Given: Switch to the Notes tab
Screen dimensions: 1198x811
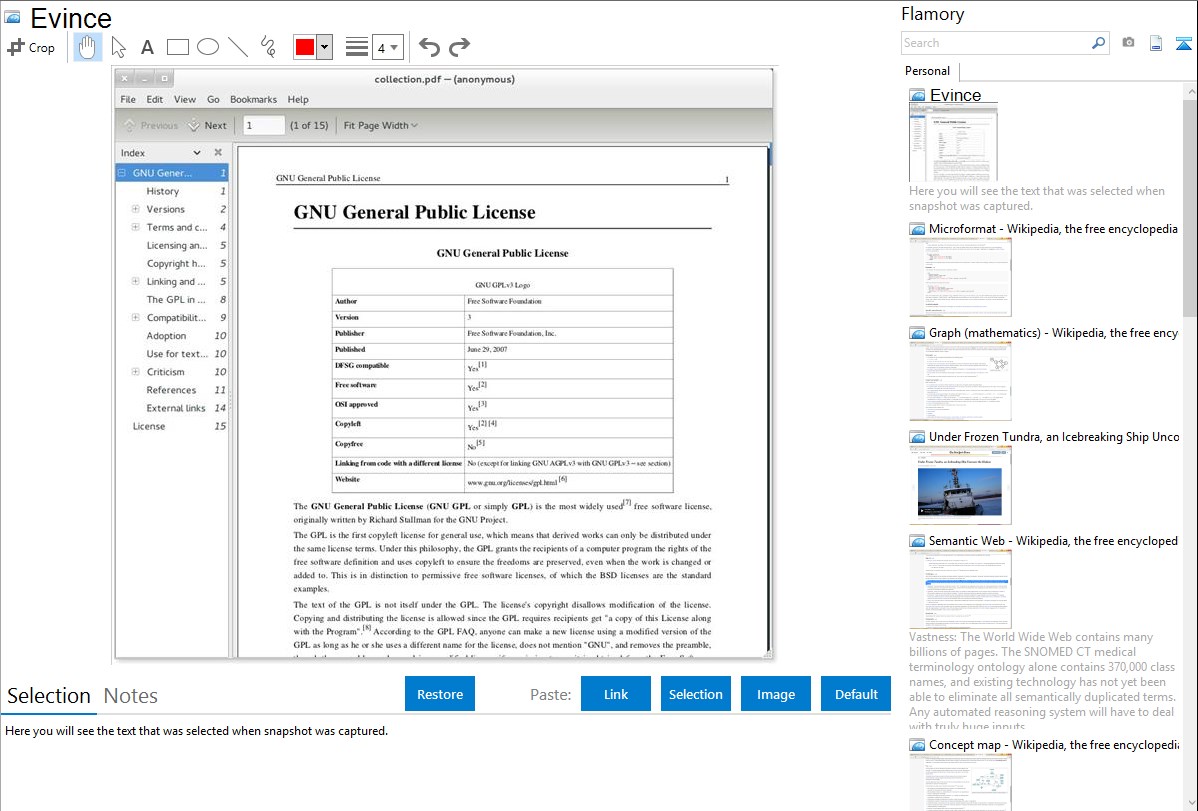Looking at the screenshot, I should (131, 696).
